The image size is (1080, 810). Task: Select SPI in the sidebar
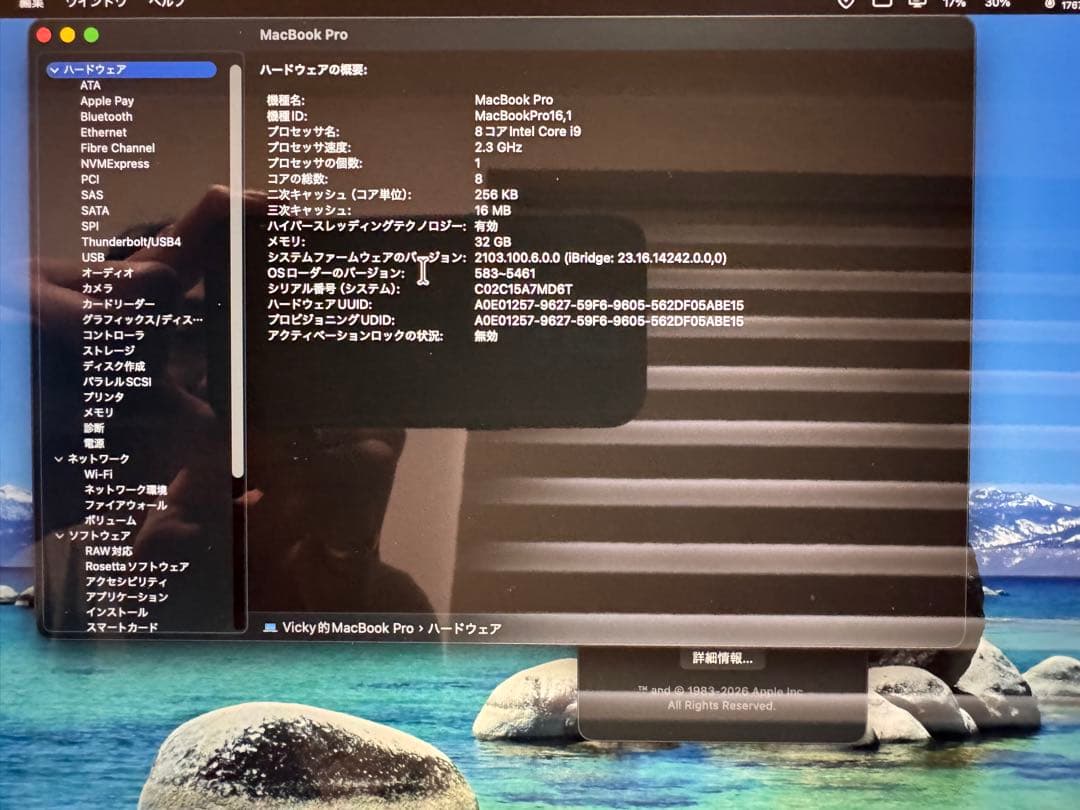90,226
